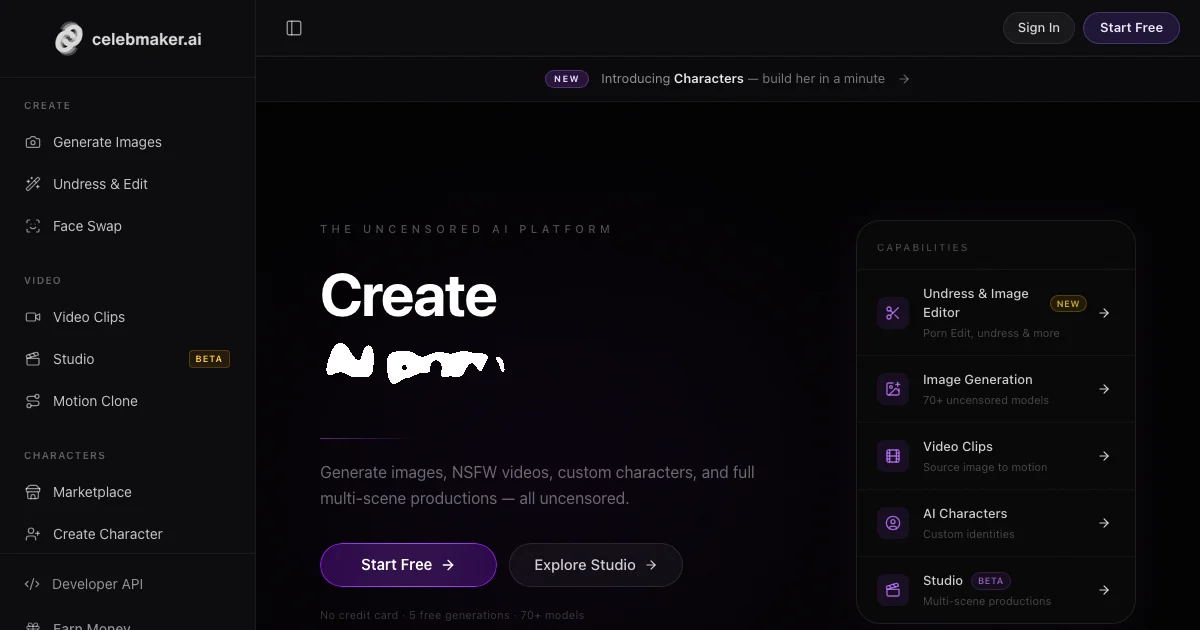This screenshot has height=630, width=1200.
Task: Click the NEW badge on the Undress & Image Editor row
Action: [x=1068, y=304]
